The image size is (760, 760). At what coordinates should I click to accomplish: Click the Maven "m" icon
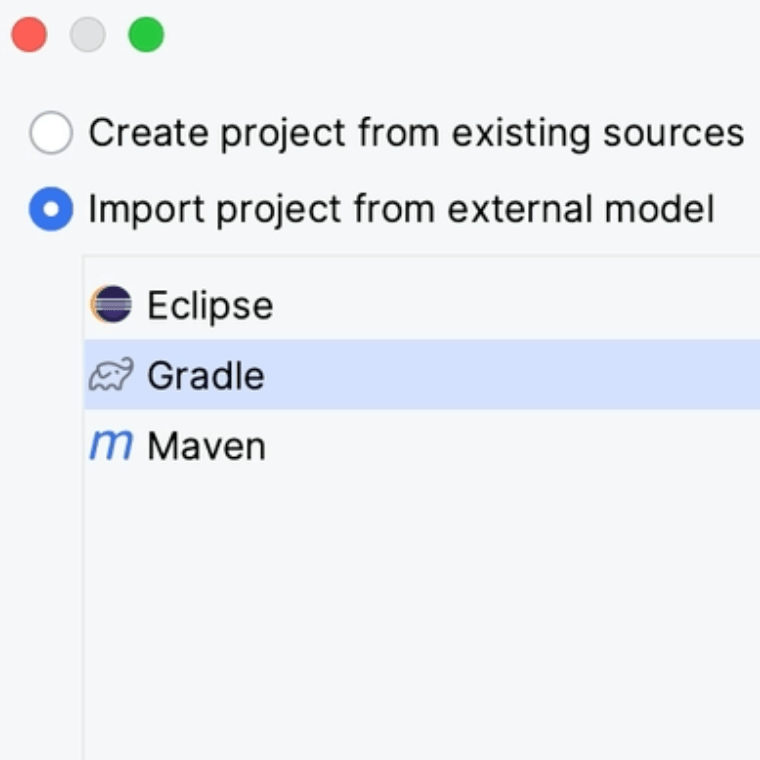point(111,446)
